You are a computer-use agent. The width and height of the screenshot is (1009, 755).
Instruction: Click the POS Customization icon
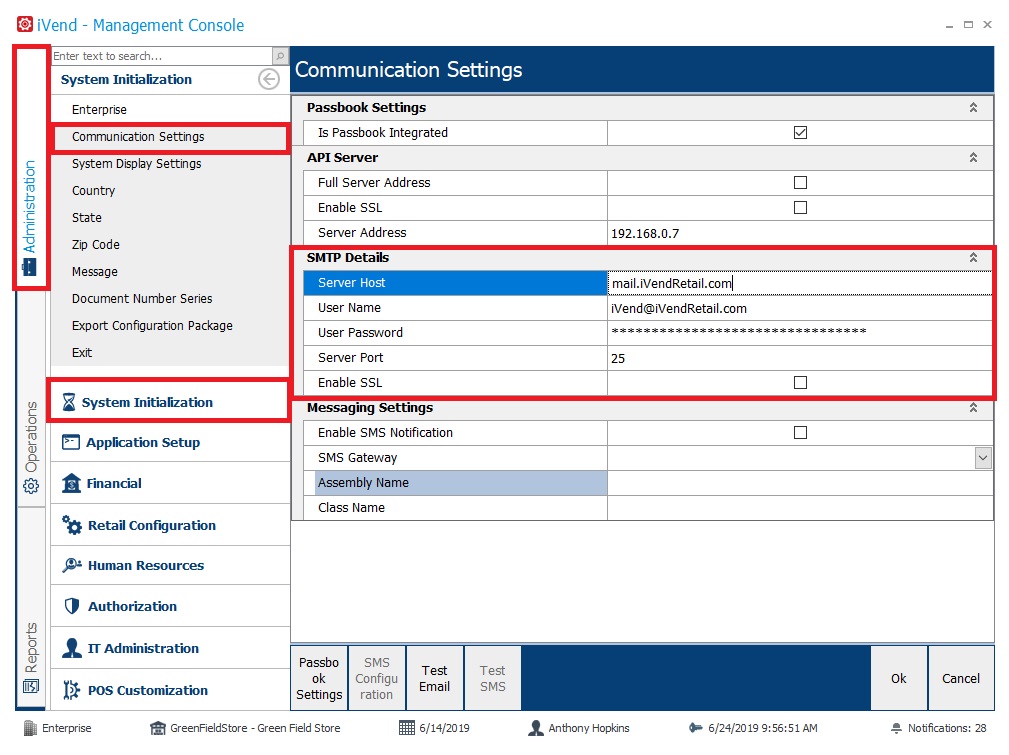(71, 690)
